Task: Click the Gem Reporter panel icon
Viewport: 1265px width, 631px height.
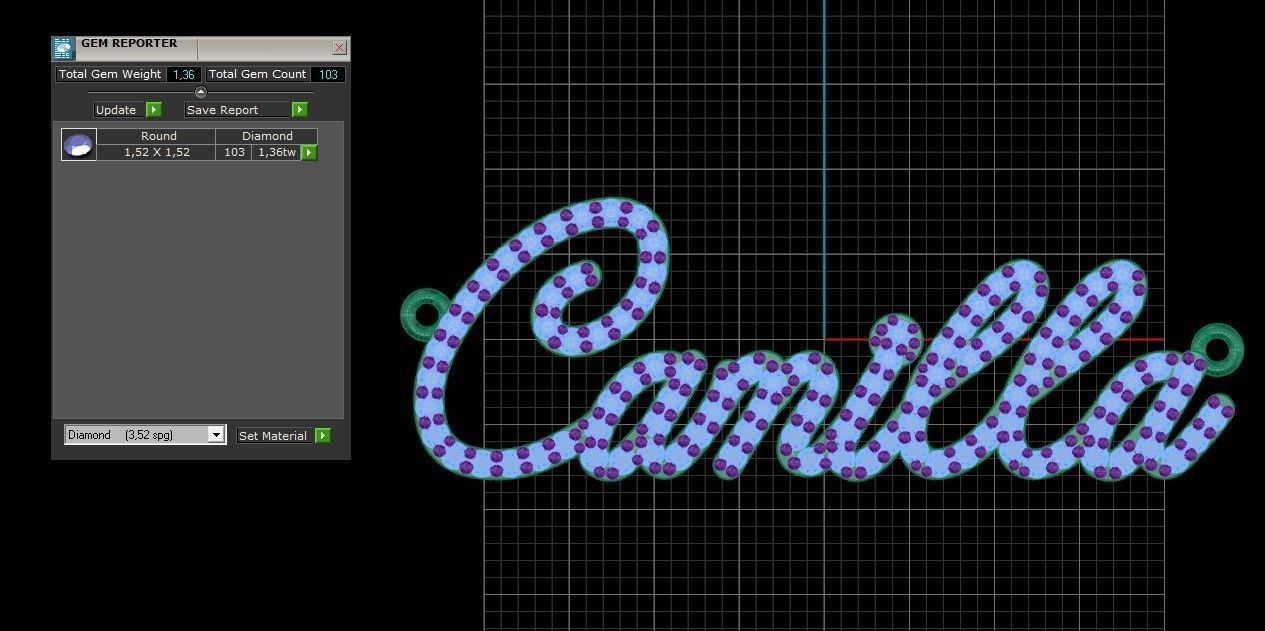Action: click(x=64, y=49)
